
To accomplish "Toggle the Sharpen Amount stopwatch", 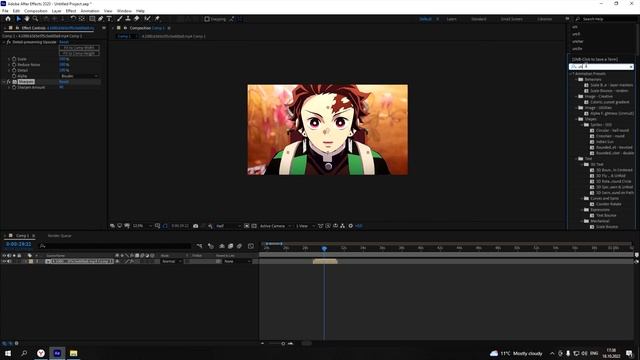I will pyautogui.click(x=14, y=87).
